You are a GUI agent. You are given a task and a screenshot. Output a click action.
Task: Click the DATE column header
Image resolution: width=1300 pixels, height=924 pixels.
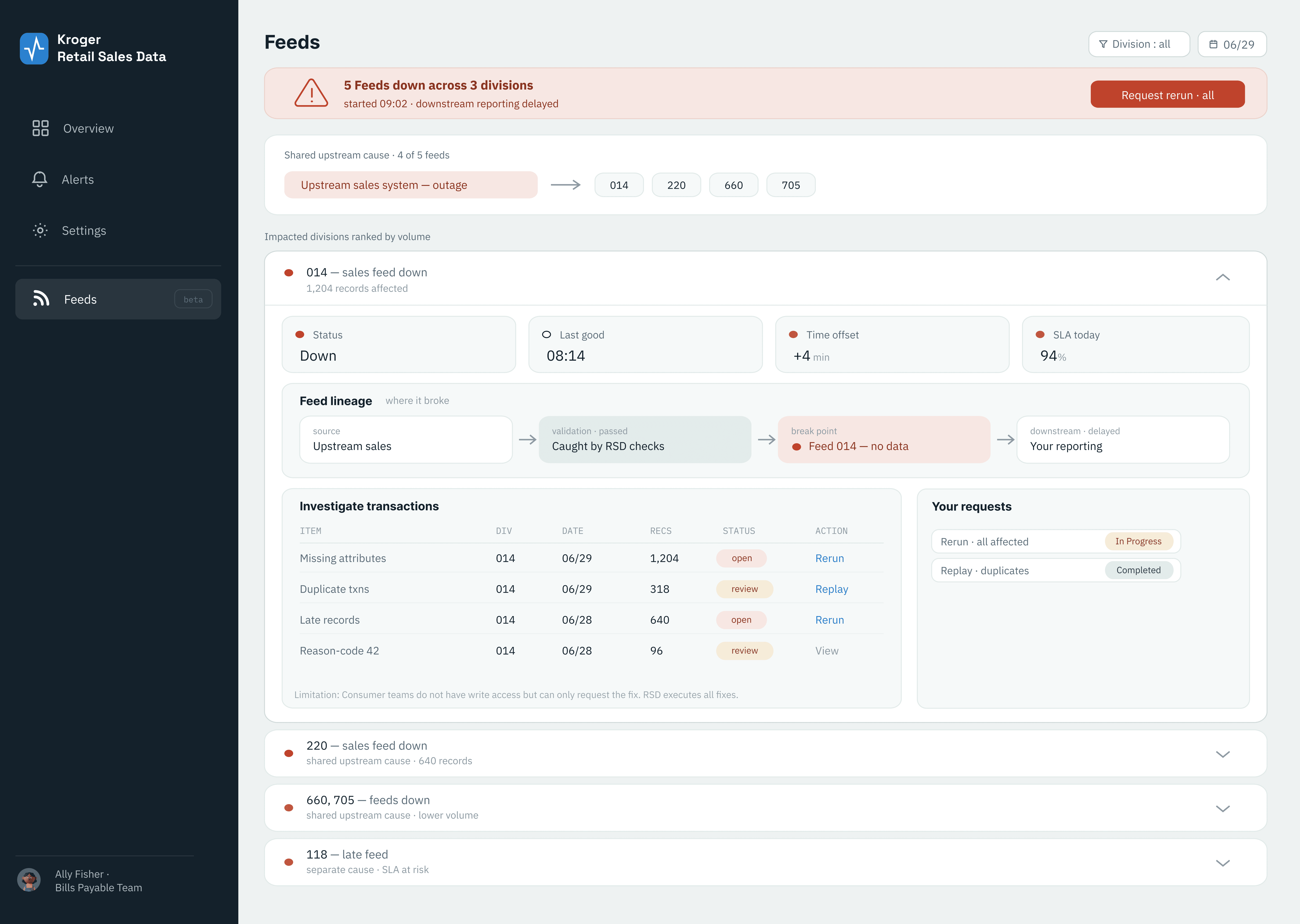point(573,531)
